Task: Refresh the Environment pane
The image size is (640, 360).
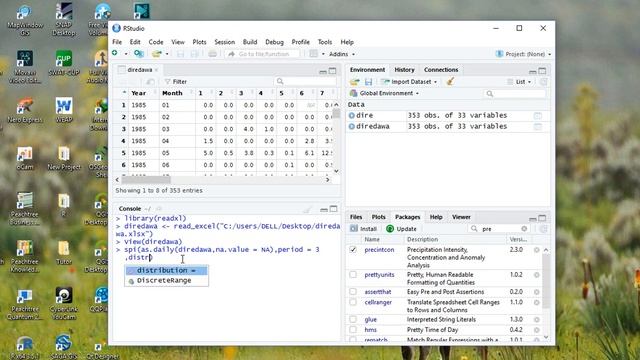Action: tap(543, 82)
